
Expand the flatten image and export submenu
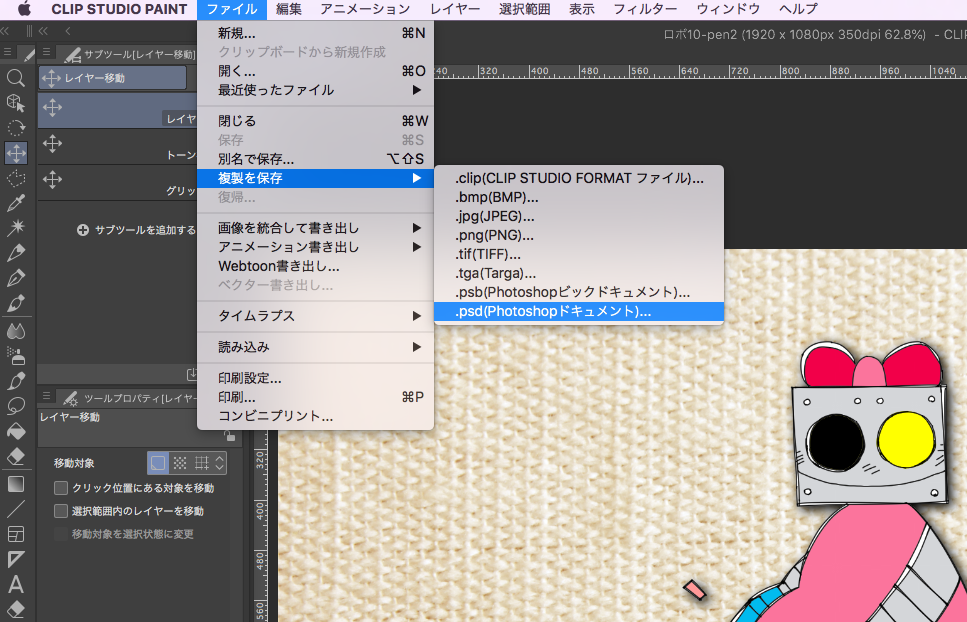coord(315,228)
